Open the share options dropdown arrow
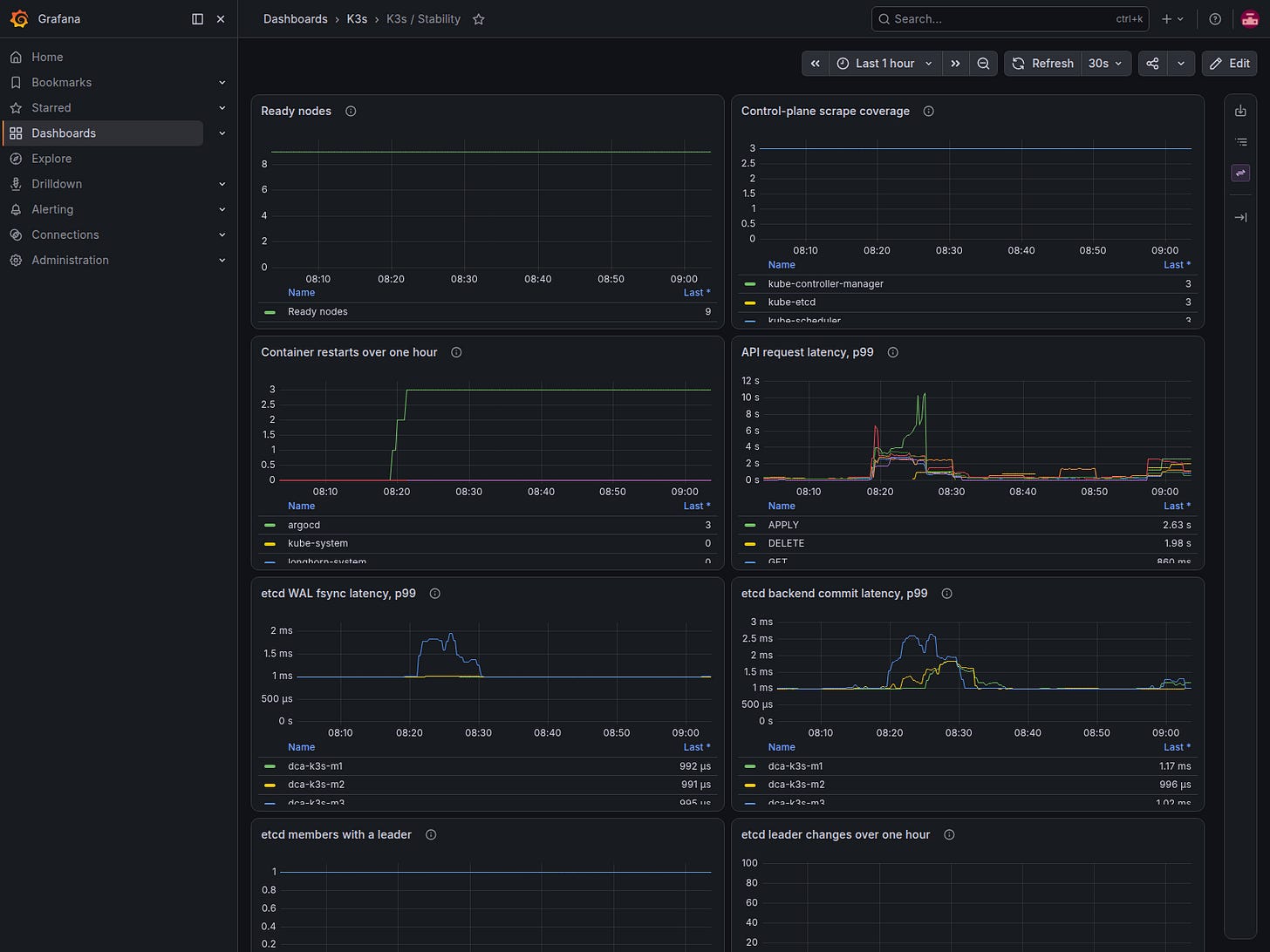Viewport: 1270px width, 952px height. [1180, 64]
